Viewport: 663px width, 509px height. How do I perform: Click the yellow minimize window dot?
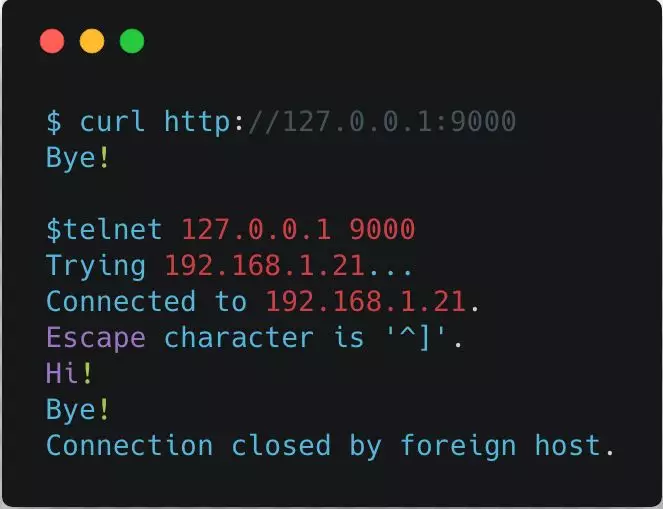click(92, 41)
